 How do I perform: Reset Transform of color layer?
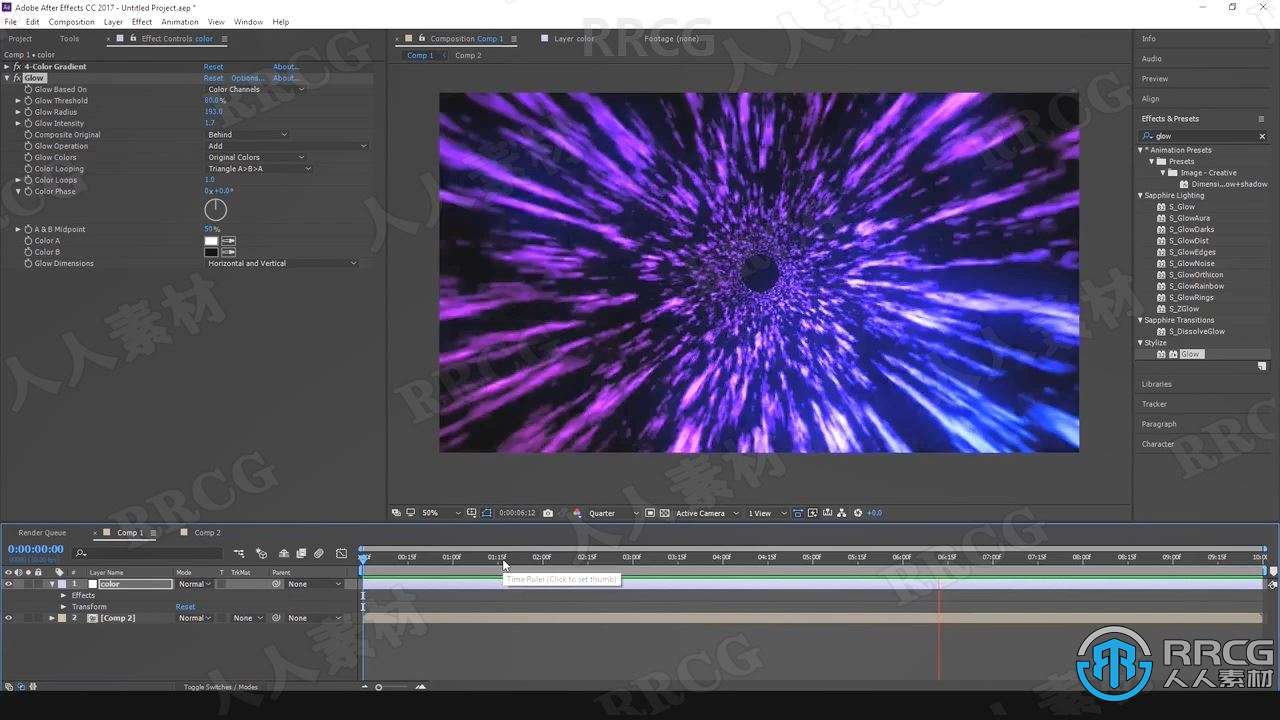(x=186, y=607)
